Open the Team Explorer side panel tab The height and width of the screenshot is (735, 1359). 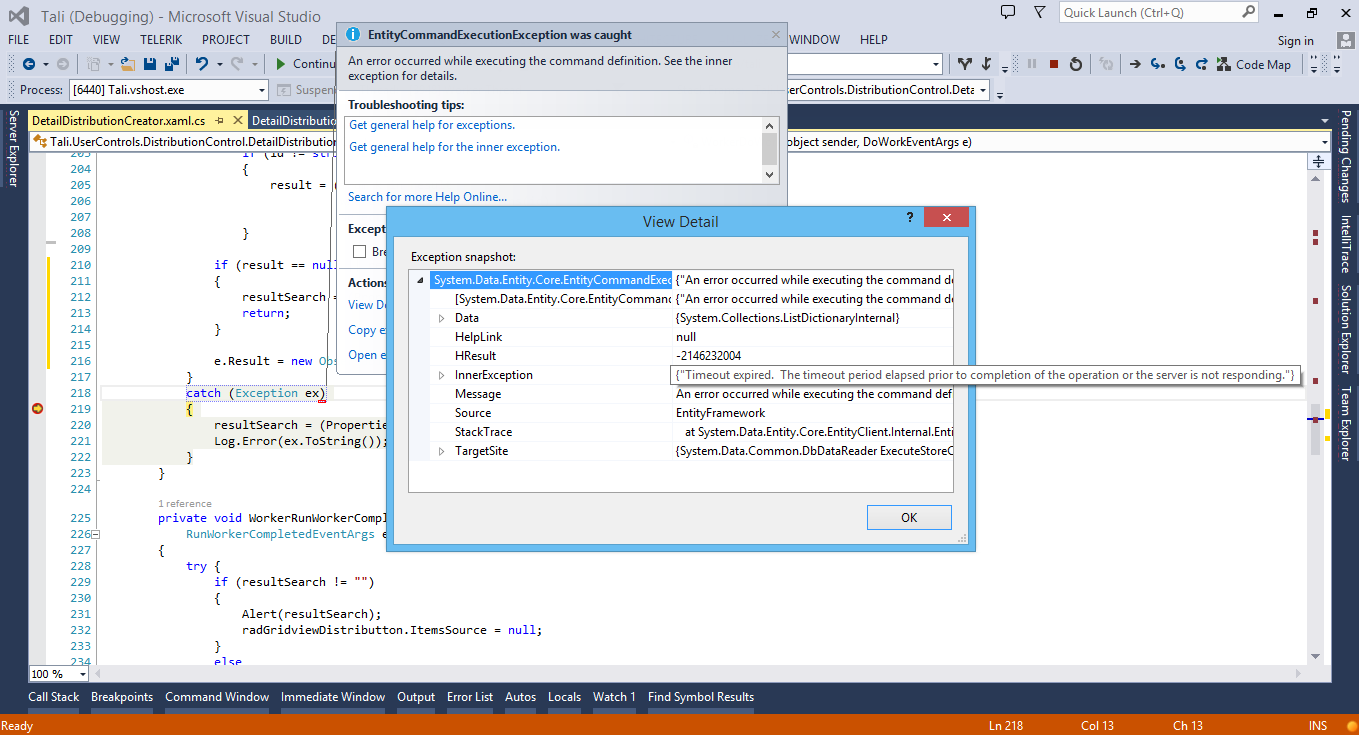point(1346,423)
